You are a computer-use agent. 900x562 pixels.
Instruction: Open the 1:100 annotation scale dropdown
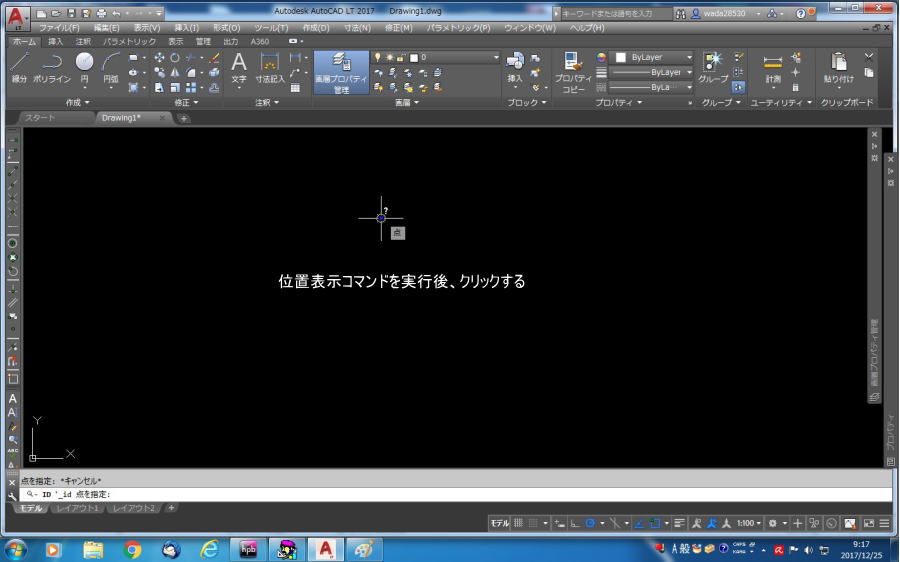click(x=748, y=523)
